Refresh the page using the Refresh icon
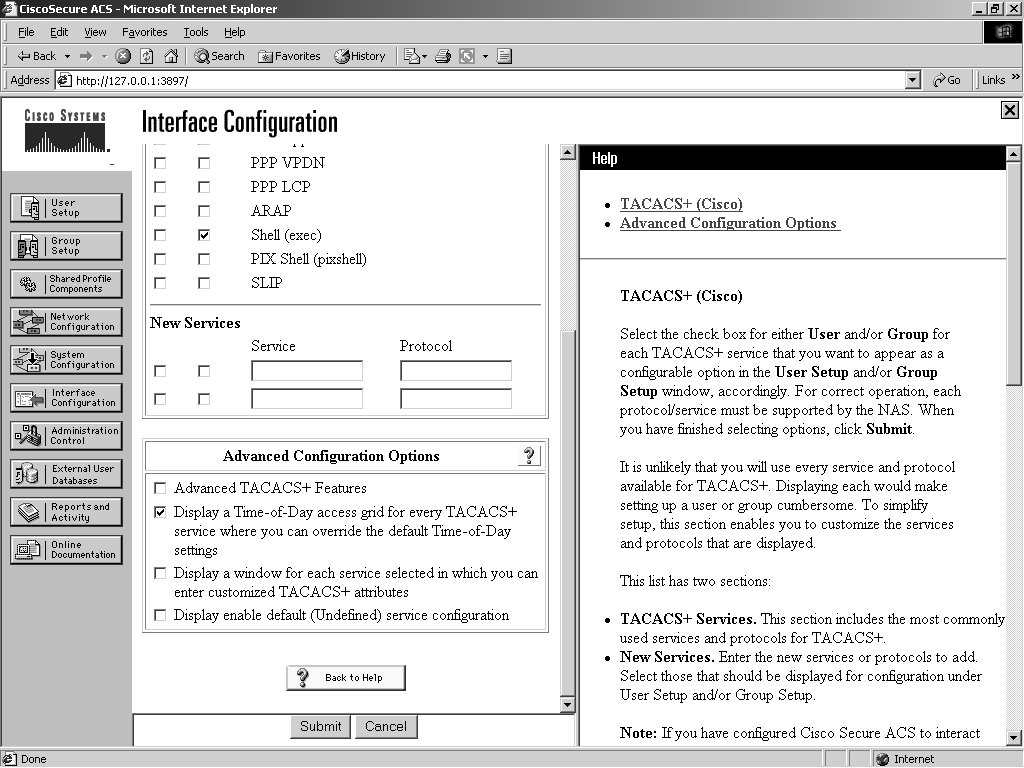This screenshot has height=768, width=1024. (147, 56)
